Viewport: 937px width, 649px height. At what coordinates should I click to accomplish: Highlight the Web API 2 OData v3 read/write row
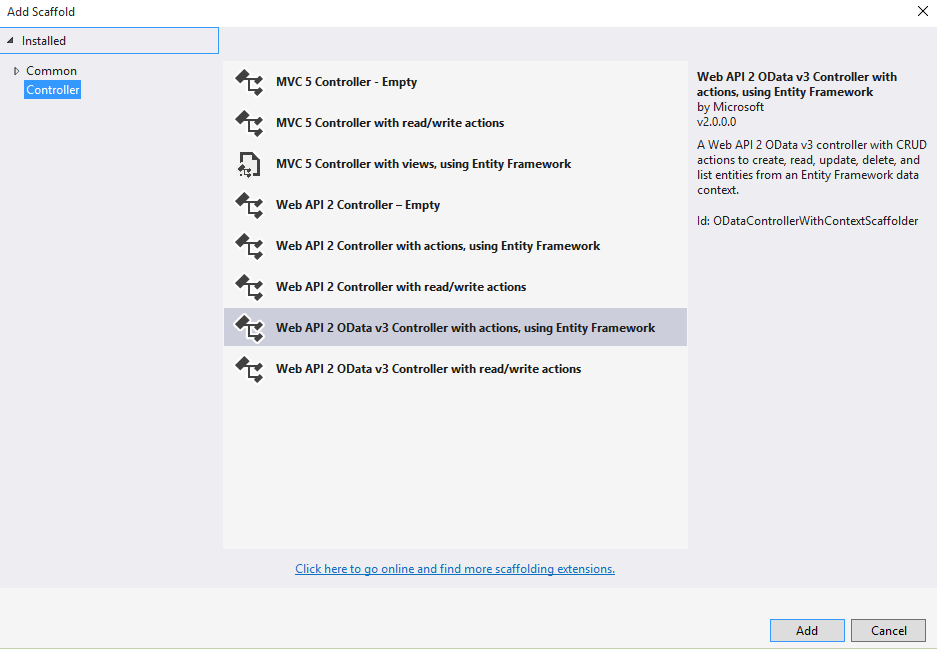click(x=428, y=368)
